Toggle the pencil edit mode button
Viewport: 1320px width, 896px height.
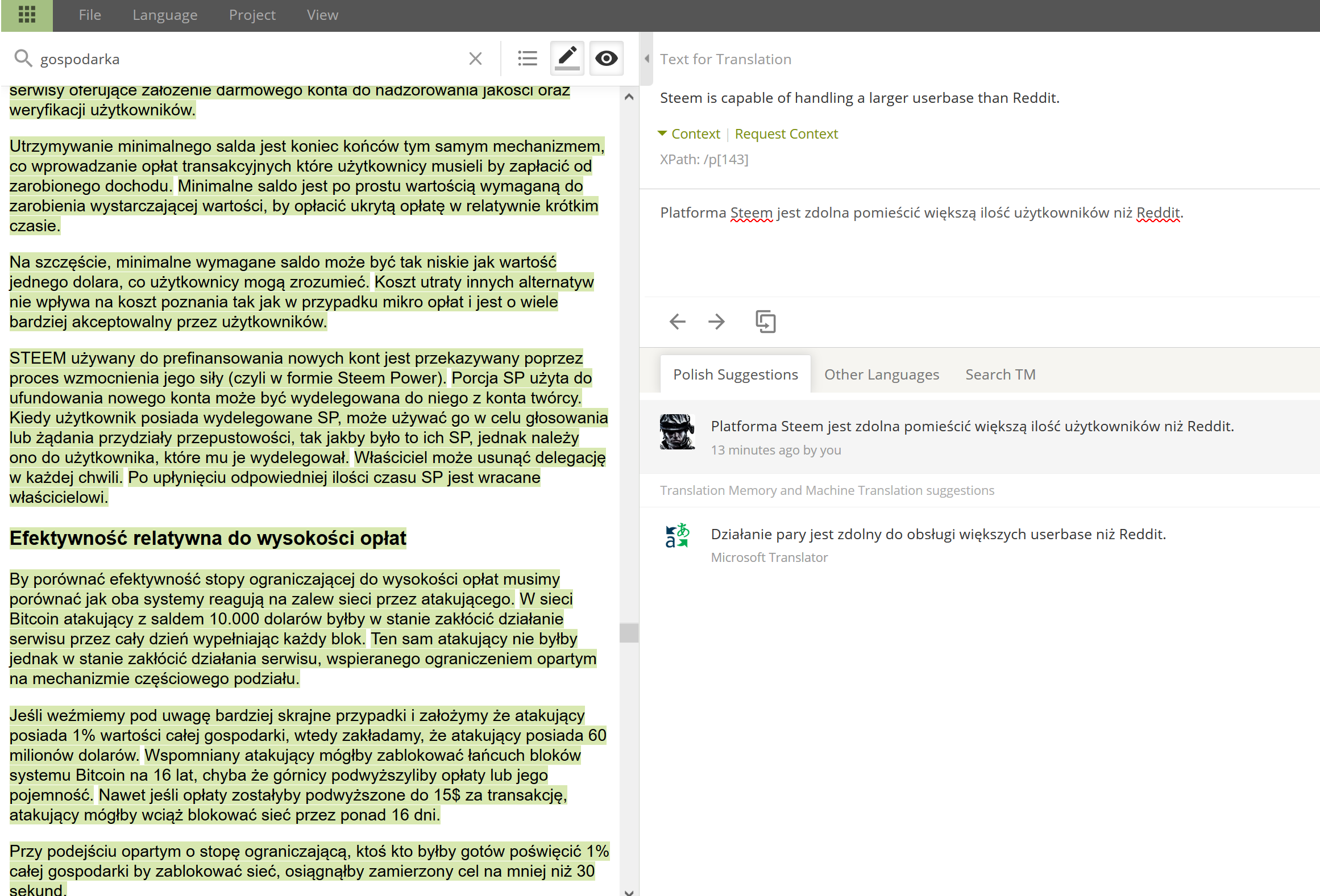[x=567, y=58]
